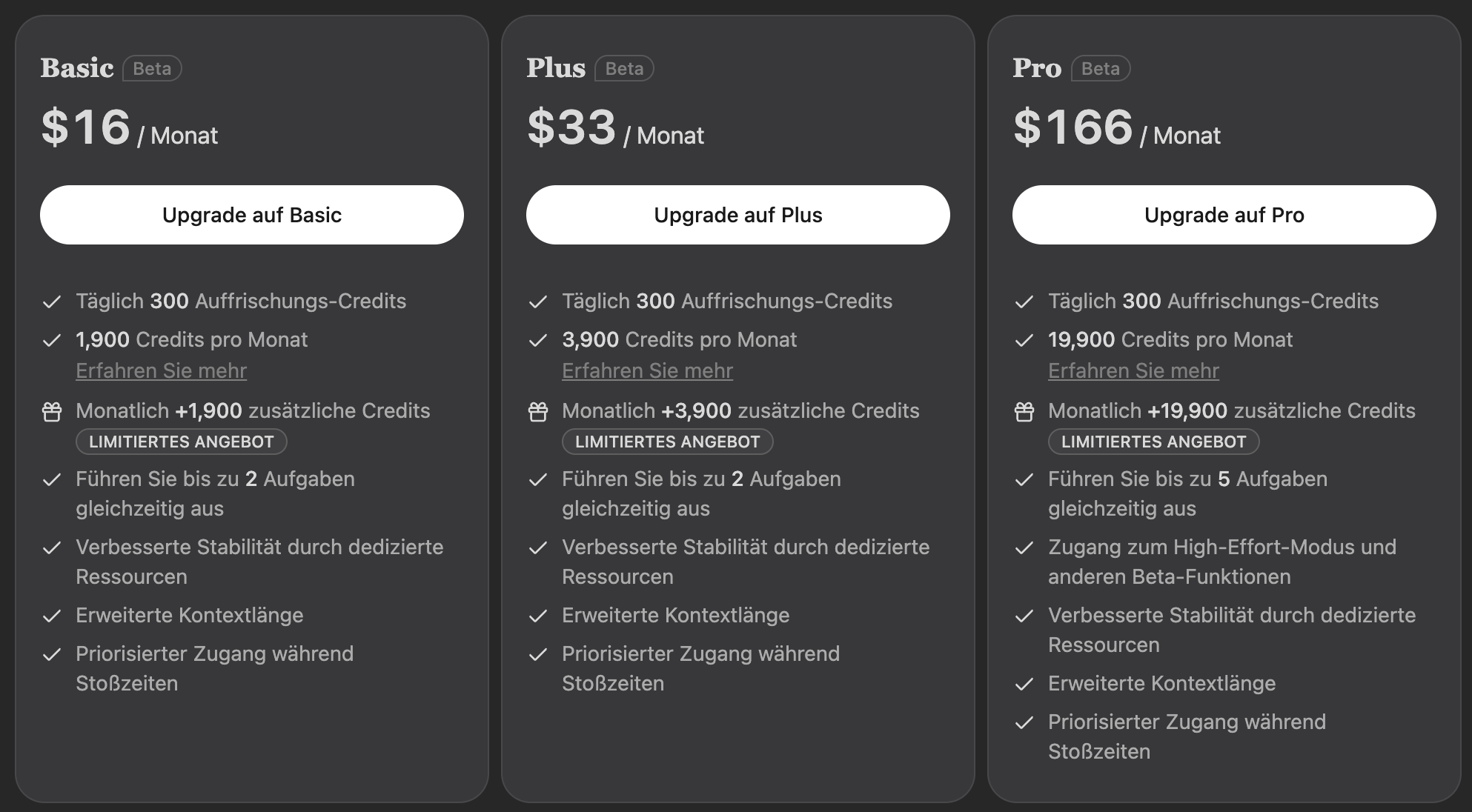1472x812 pixels.
Task: Click the checkmark beside 'Zugang zum High-Effort-Modus'
Action: tap(1025, 548)
